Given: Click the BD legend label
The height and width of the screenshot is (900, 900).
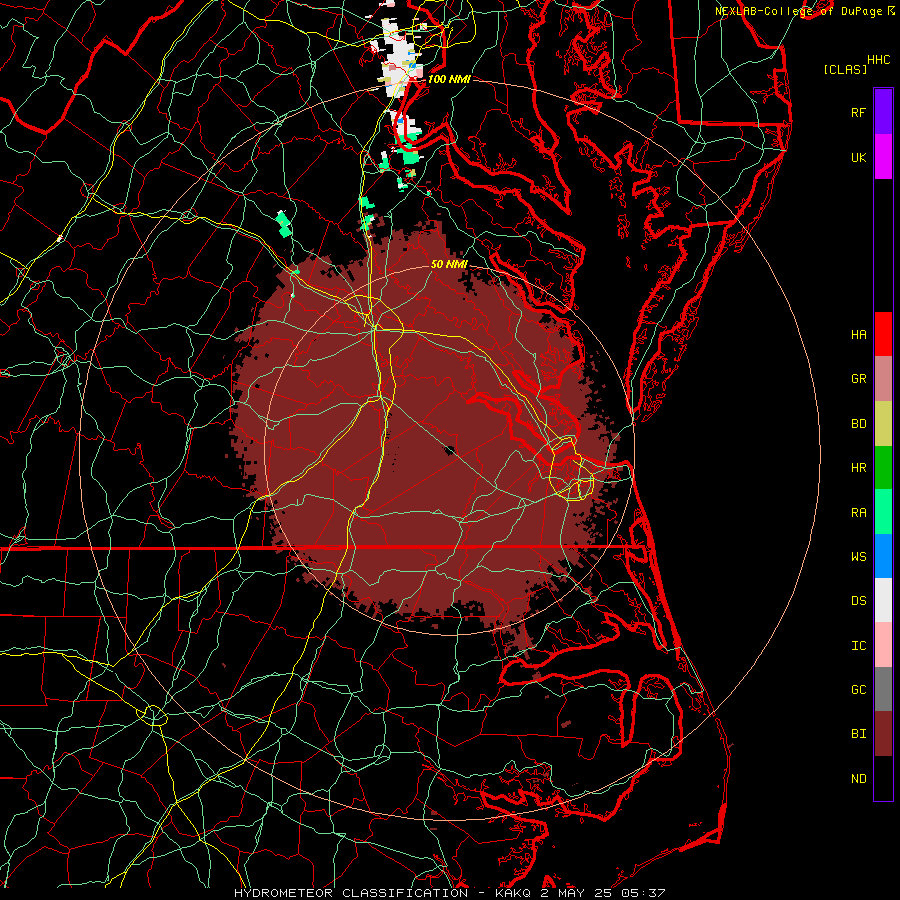Looking at the screenshot, I should click(x=858, y=424).
